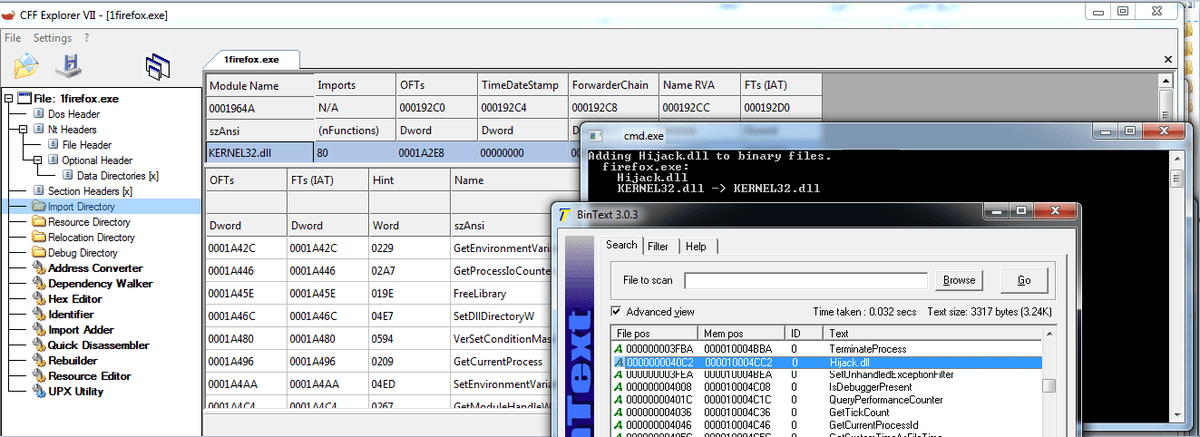
Task: Select the Resource Directory tree item
Action: click(88, 222)
